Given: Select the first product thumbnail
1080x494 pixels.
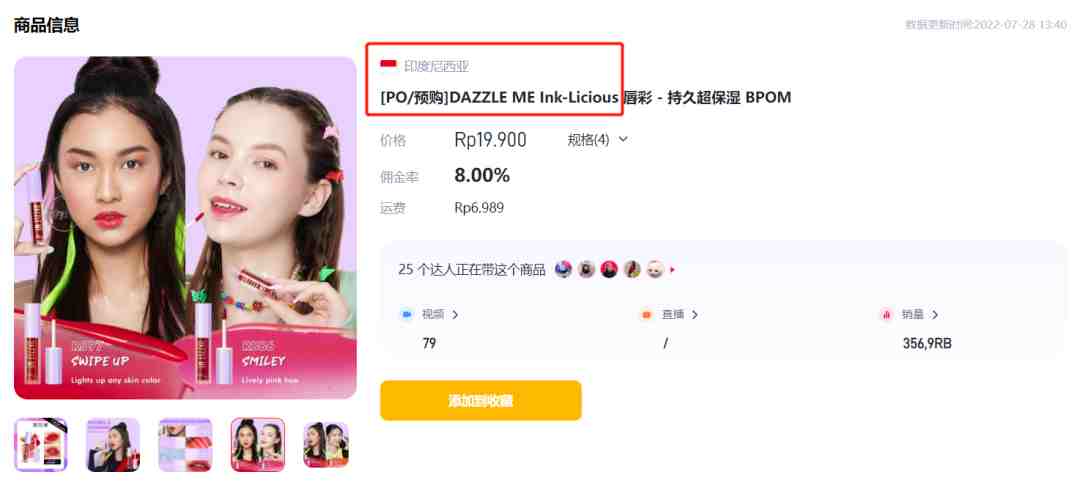Looking at the screenshot, I should click(x=41, y=445).
